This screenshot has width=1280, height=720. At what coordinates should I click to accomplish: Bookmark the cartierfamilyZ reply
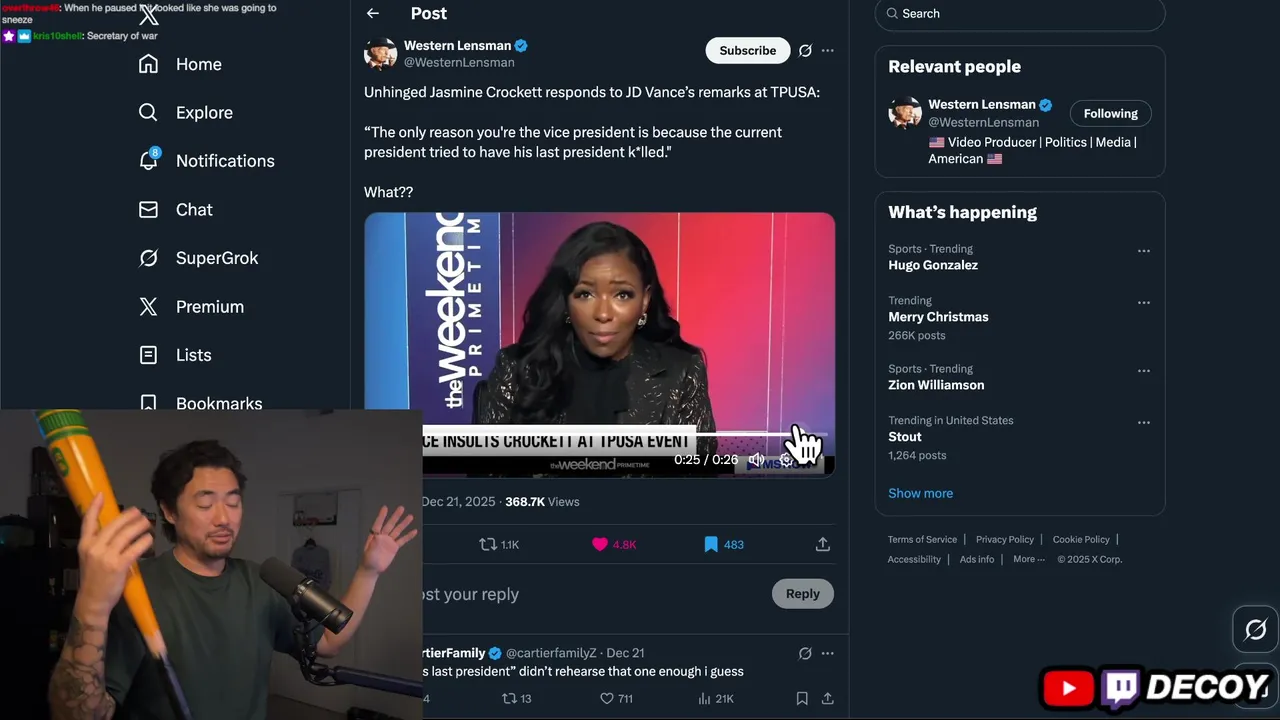801,698
